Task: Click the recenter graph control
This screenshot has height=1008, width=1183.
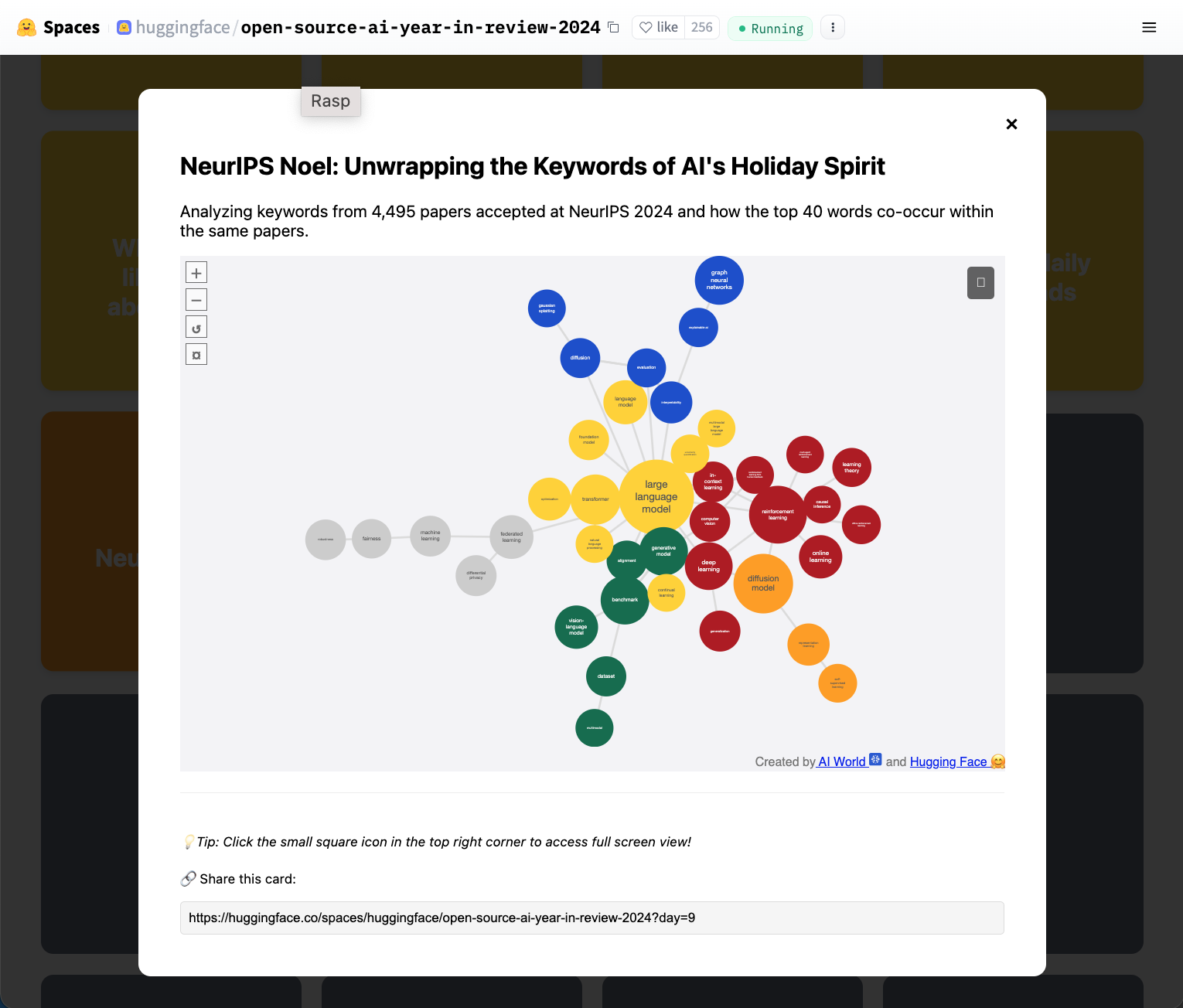Action: pos(196,355)
